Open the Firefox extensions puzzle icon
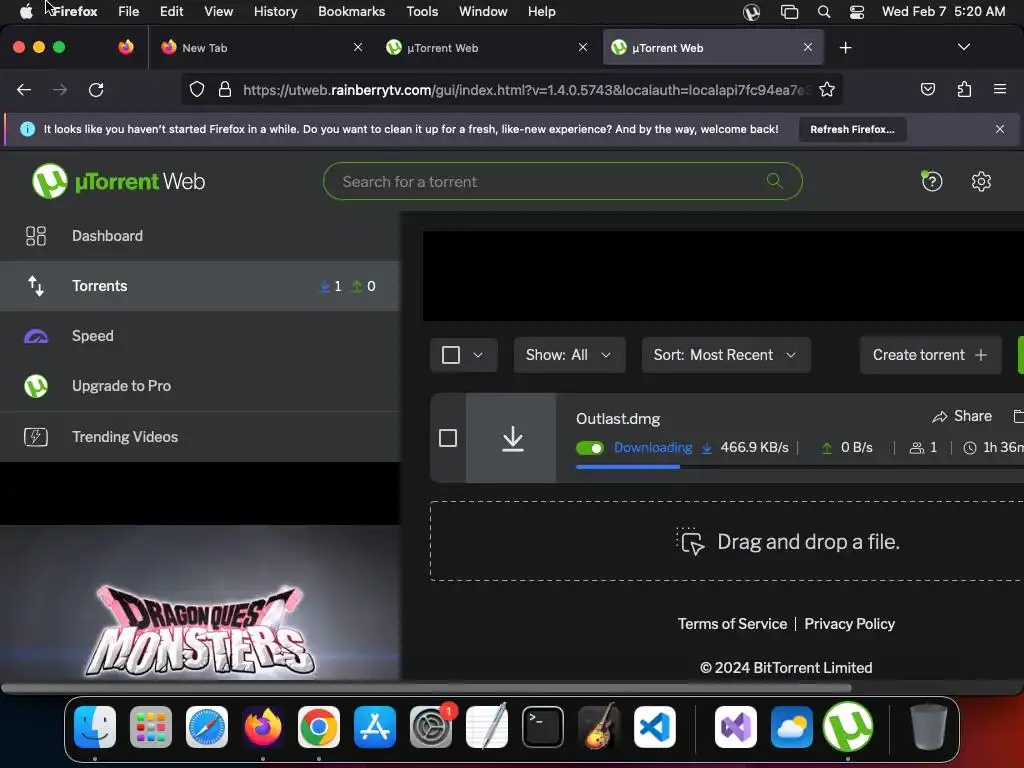The width and height of the screenshot is (1024, 768). click(x=964, y=89)
